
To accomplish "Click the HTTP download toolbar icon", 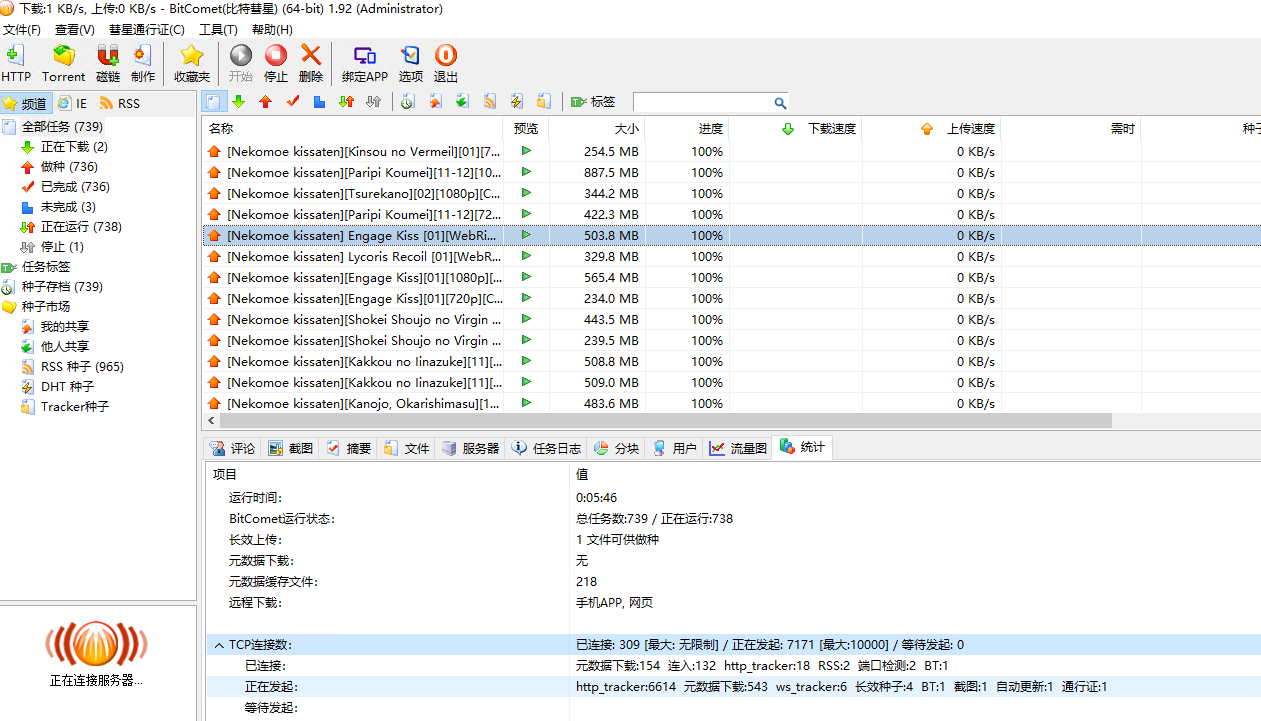I will pyautogui.click(x=16, y=63).
